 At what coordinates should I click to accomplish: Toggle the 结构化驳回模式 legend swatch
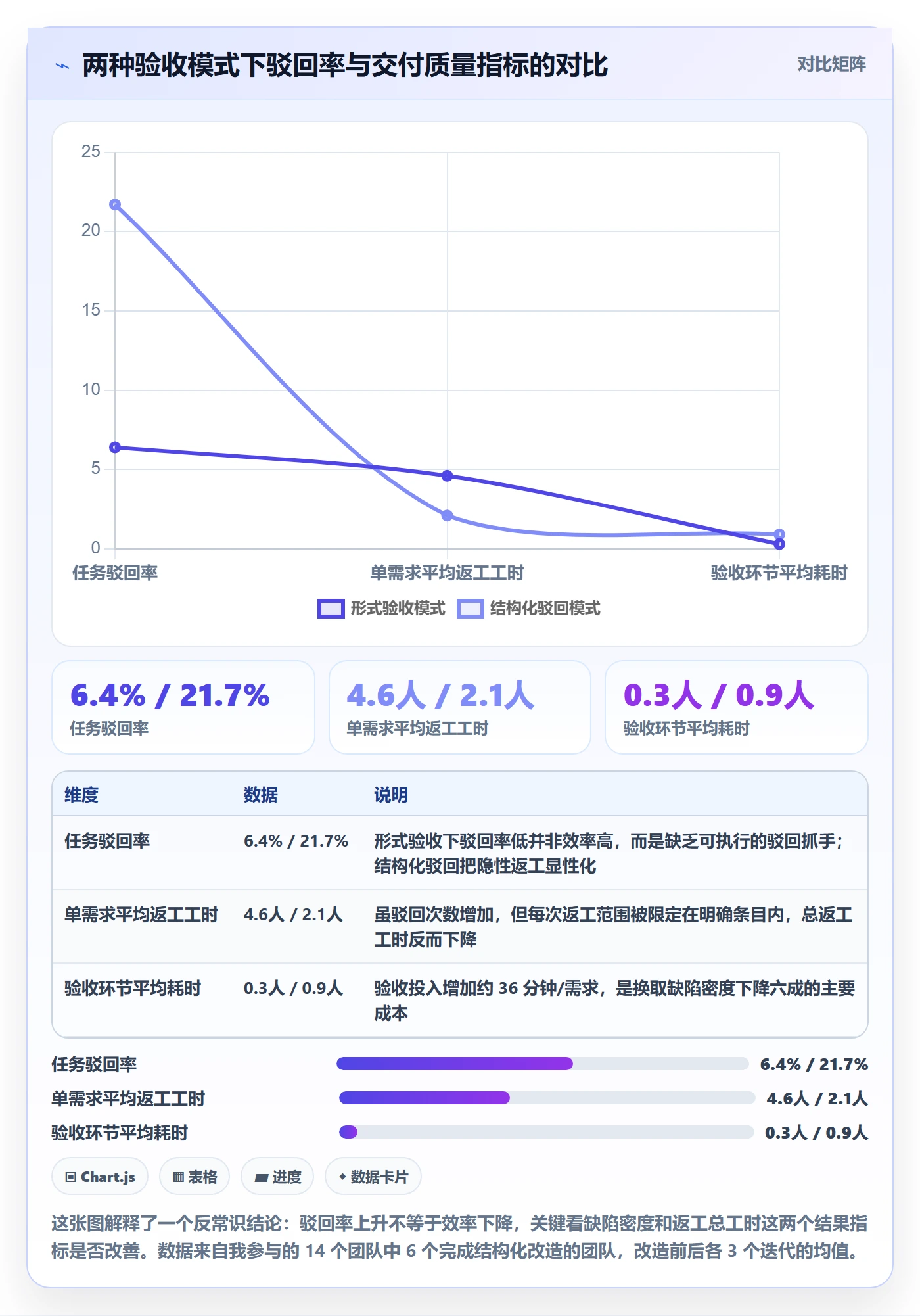pyautogui.click(x=471, y=609)
